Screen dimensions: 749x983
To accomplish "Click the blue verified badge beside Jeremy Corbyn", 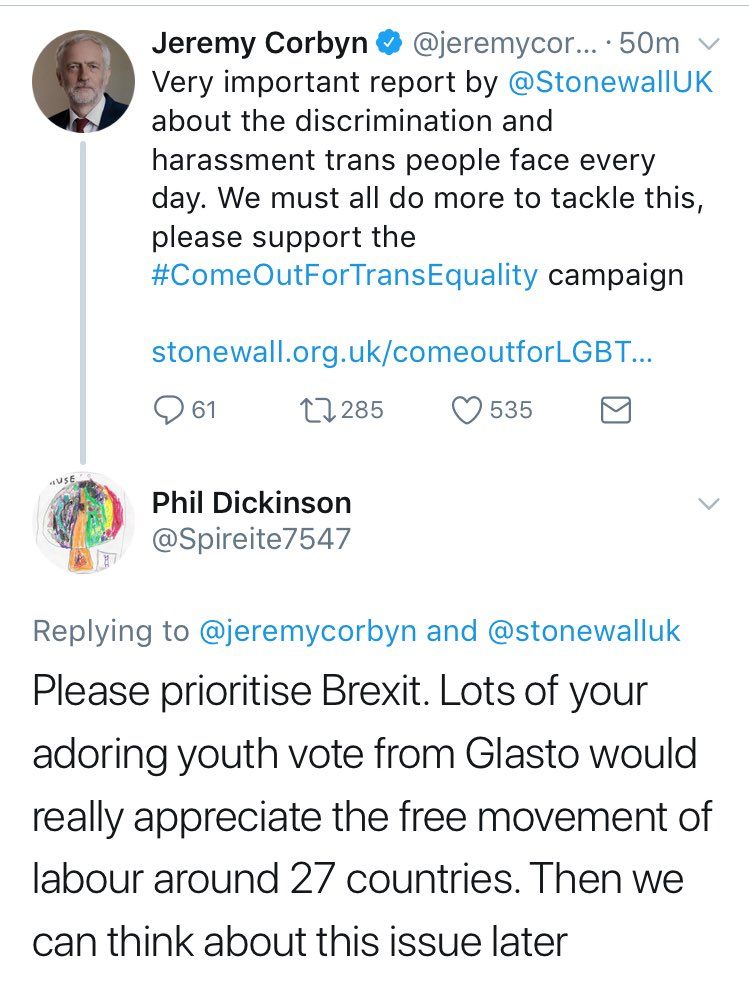I will [389, 43].
